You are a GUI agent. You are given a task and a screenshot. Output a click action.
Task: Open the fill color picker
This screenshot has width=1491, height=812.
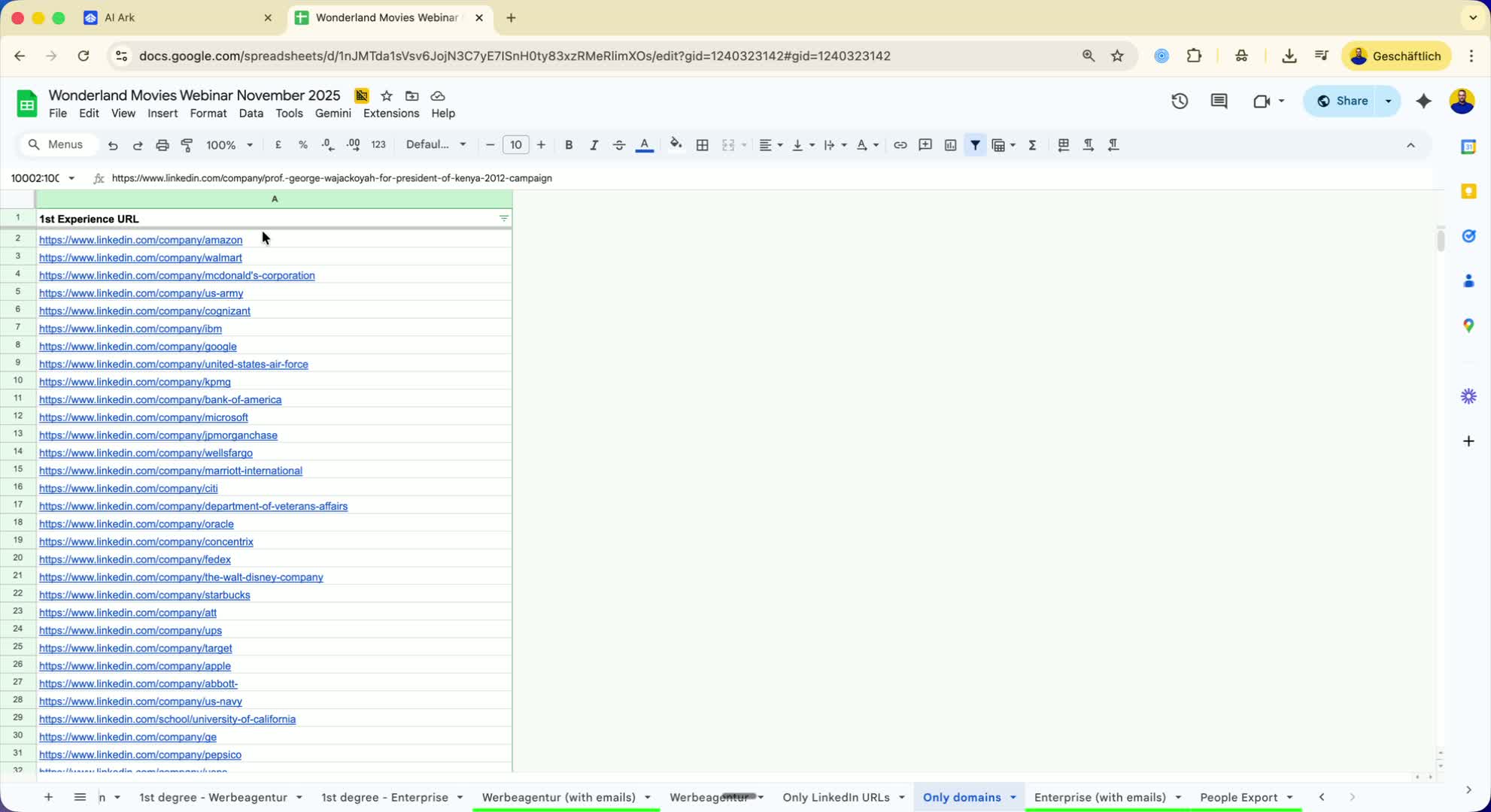click(676, 145)
